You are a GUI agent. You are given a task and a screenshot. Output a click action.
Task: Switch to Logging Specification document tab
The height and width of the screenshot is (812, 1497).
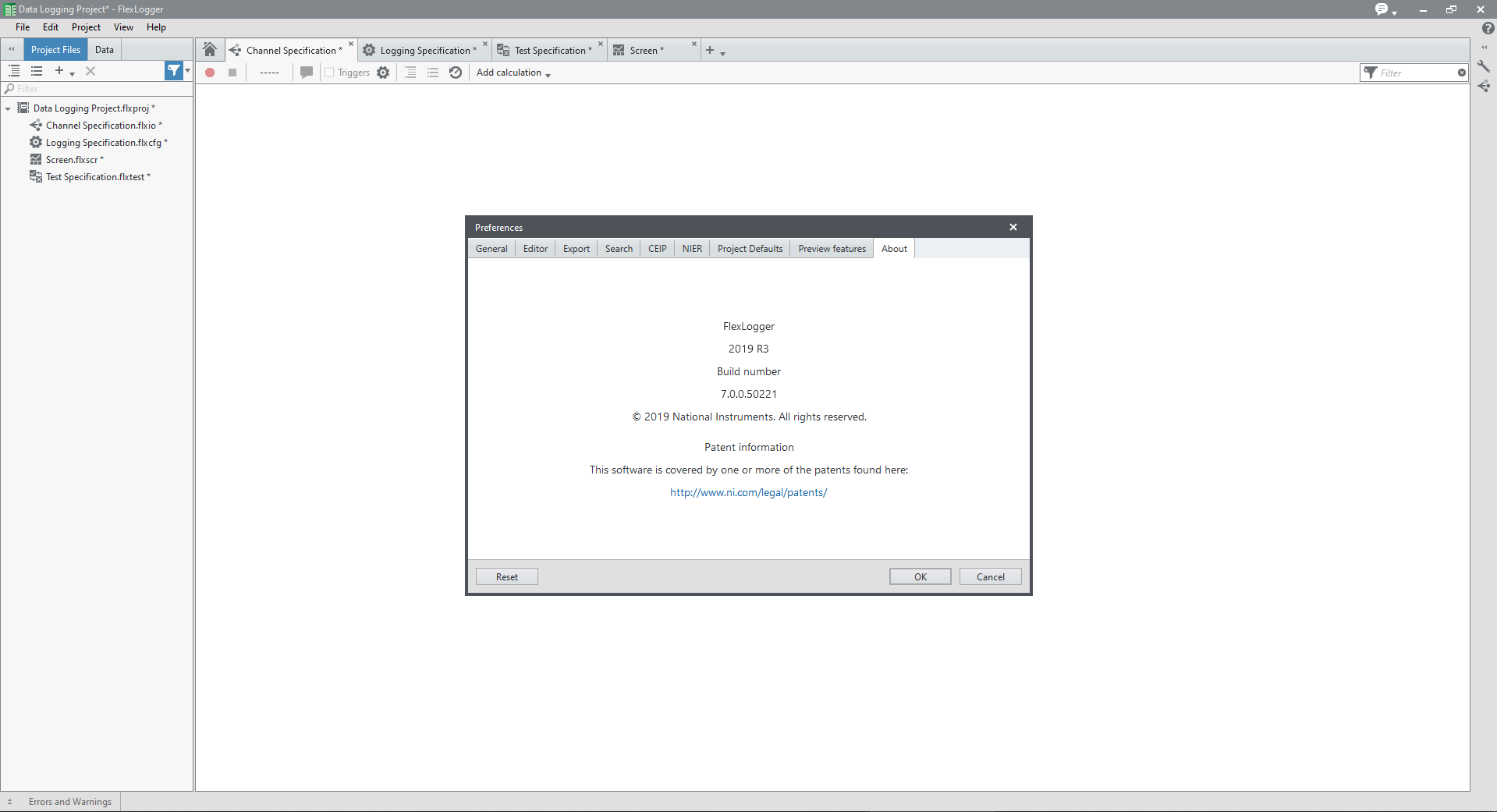point(425,51)
